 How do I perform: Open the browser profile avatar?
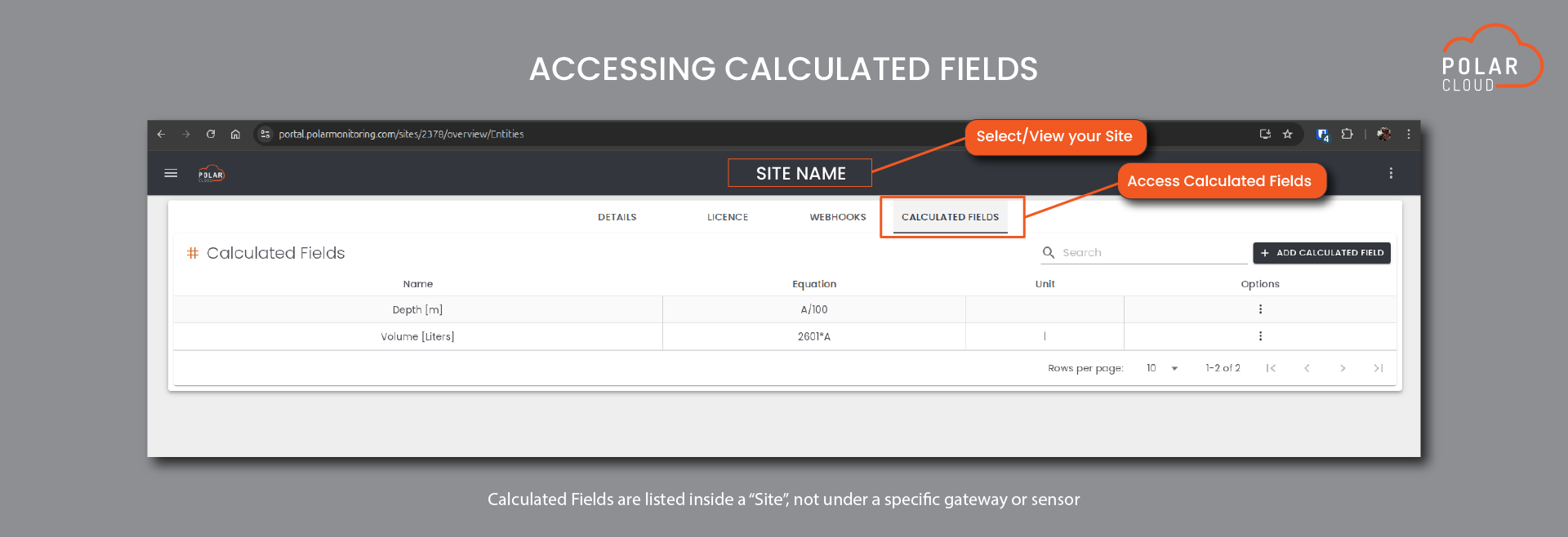[x=1384, y=134]
